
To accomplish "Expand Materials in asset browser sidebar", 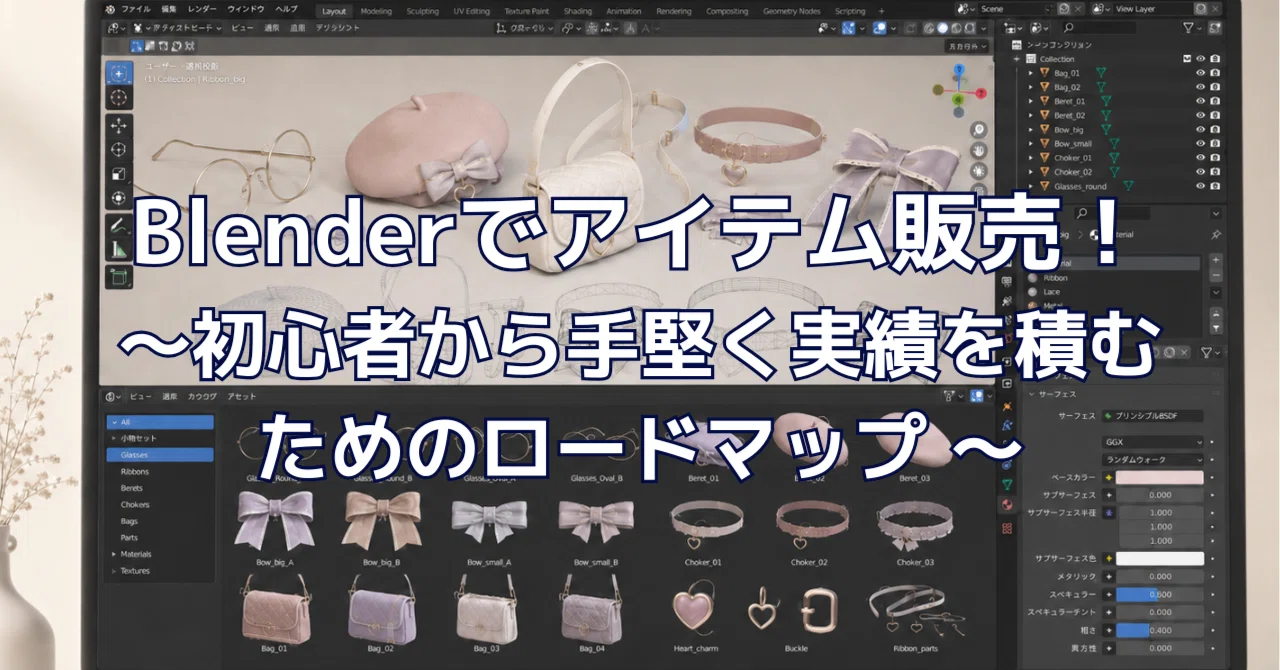I will coord(114,554).
